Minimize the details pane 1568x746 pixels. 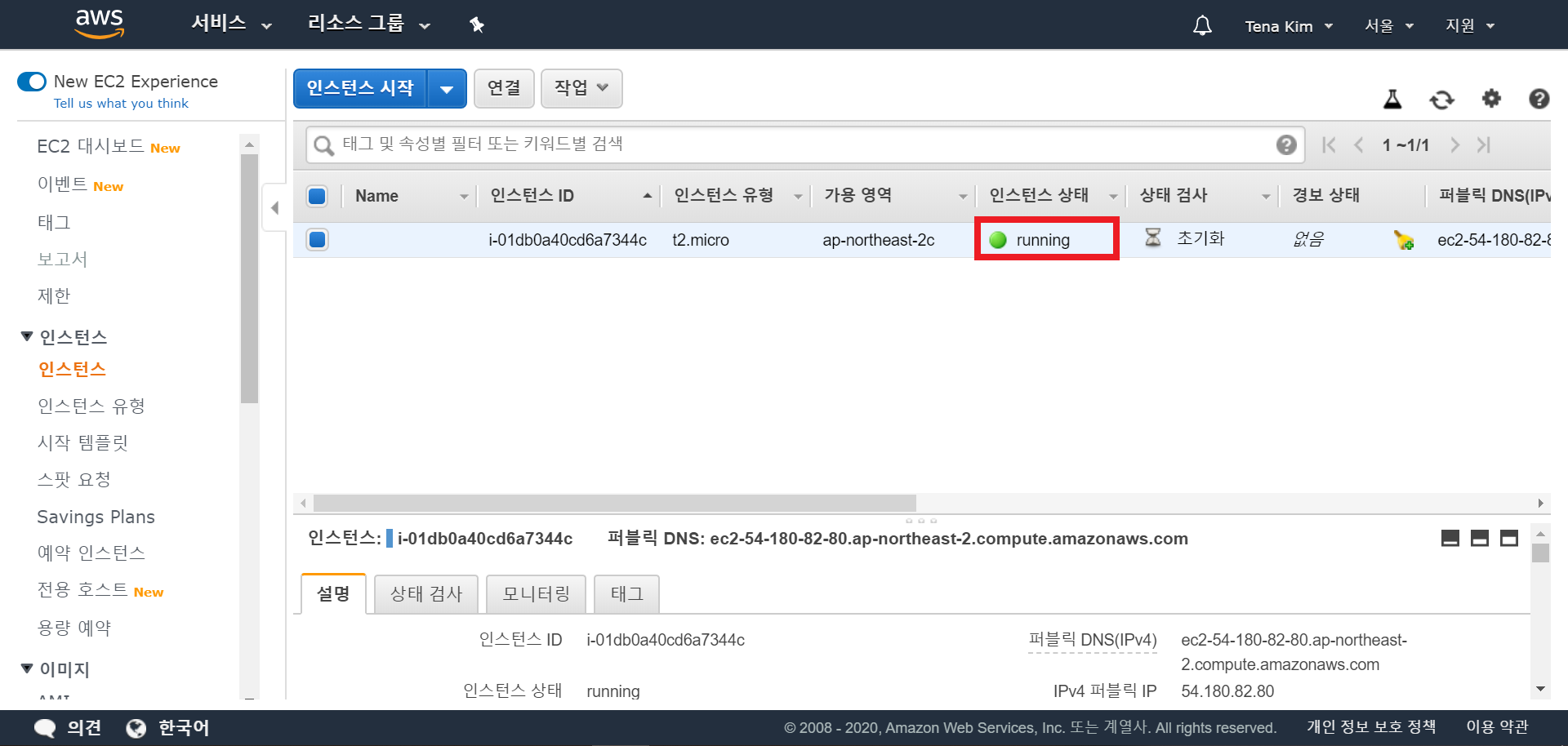pos(1450,538)
